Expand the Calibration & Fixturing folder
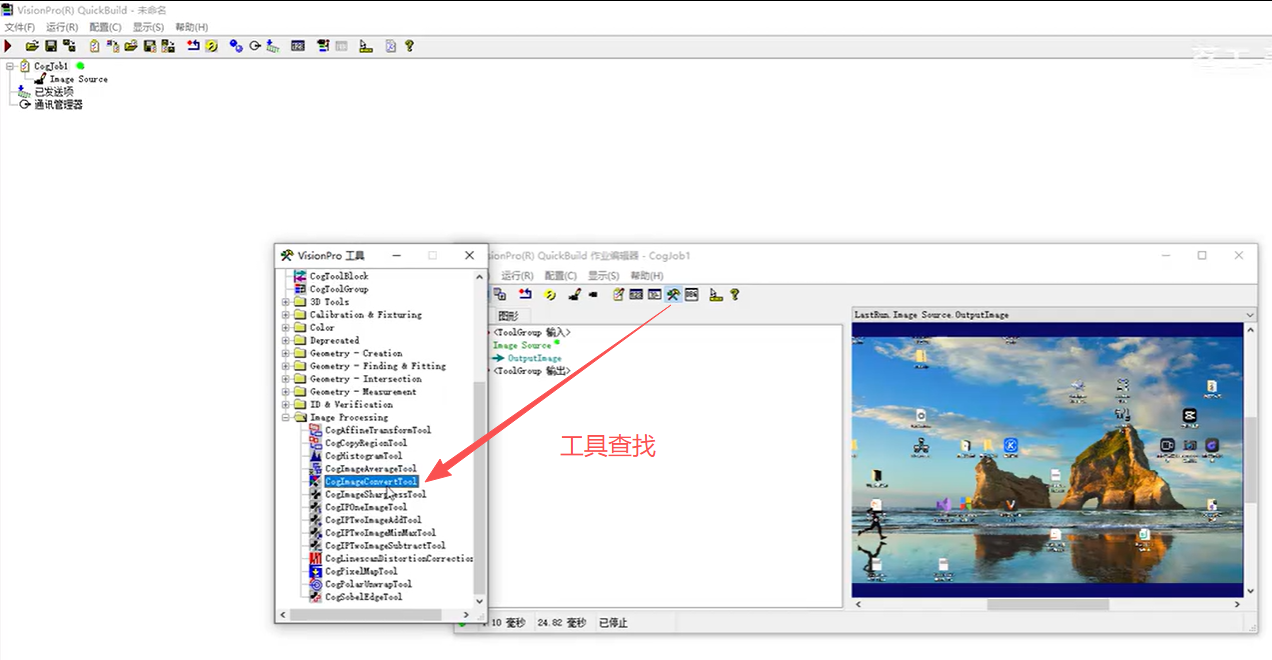The width and height of the screenshot is (1272, 660). [x=286, y=315]
